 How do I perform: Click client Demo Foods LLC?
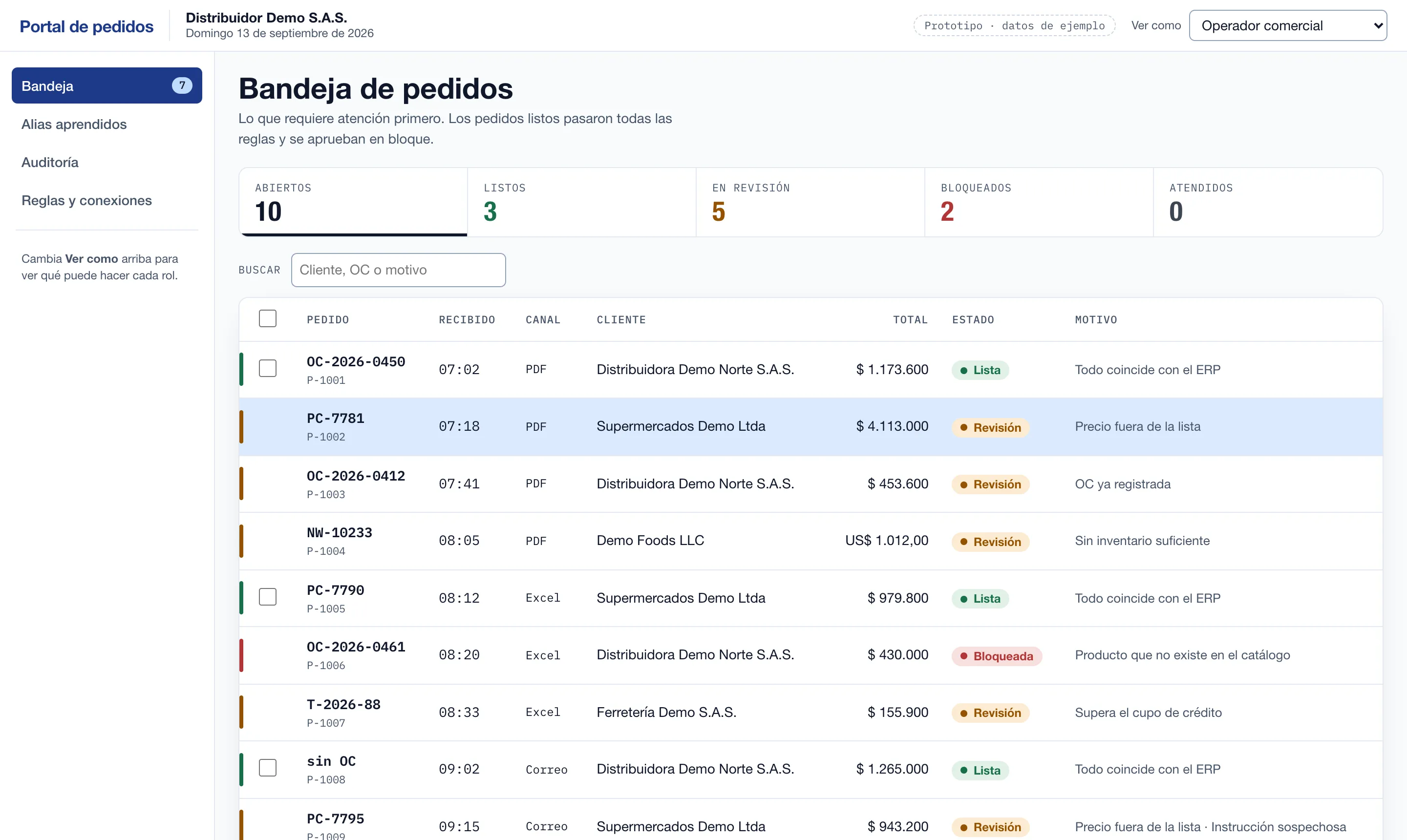coord(650,541)
